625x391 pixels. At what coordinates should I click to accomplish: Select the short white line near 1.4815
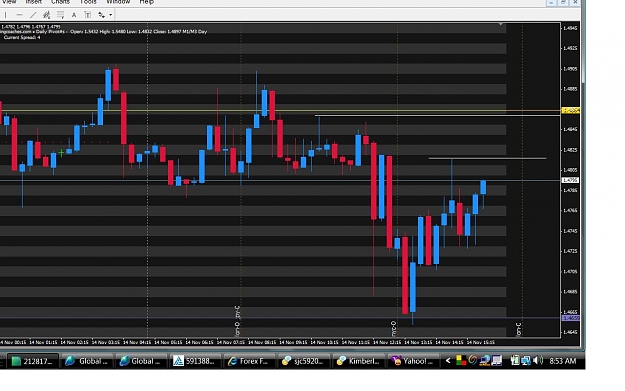487,158
